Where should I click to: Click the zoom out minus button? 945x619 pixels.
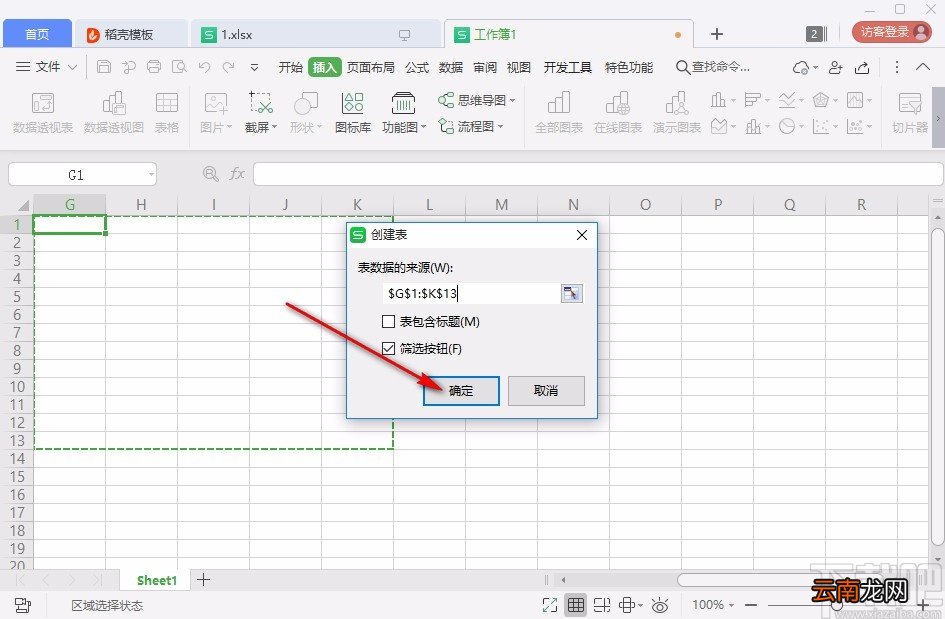(x=751, y=605)
